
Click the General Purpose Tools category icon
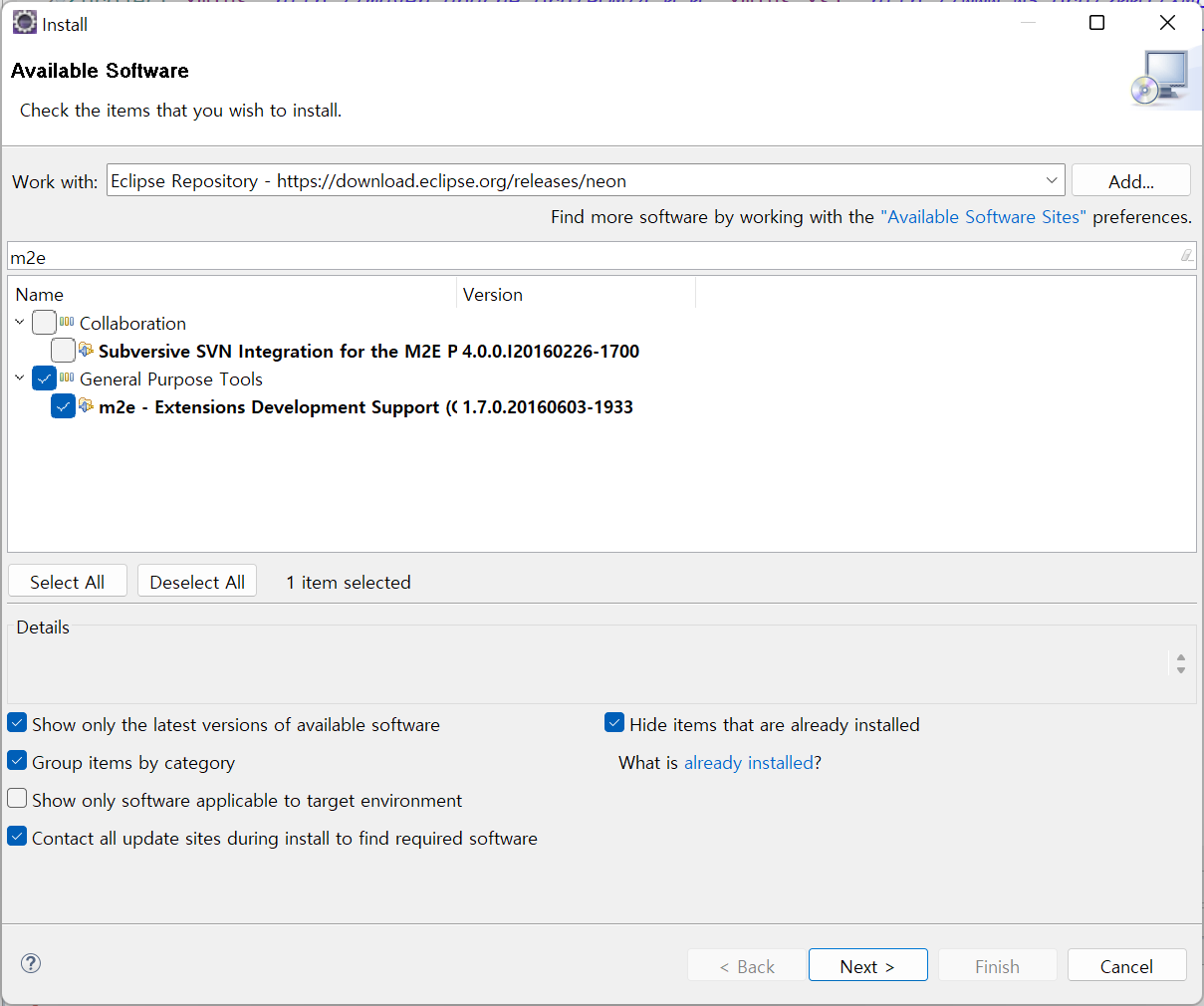pyautogui.click(x=67, y=377)
